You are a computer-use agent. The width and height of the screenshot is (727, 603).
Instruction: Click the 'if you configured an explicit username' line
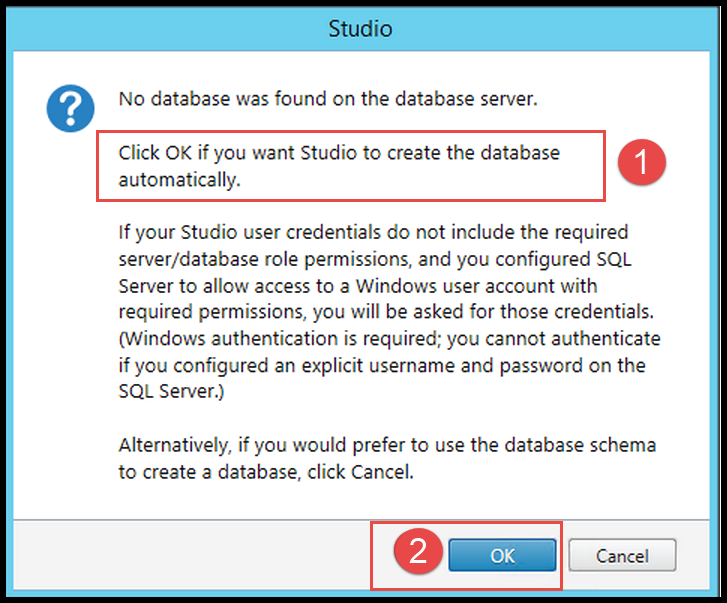point(382,365)
